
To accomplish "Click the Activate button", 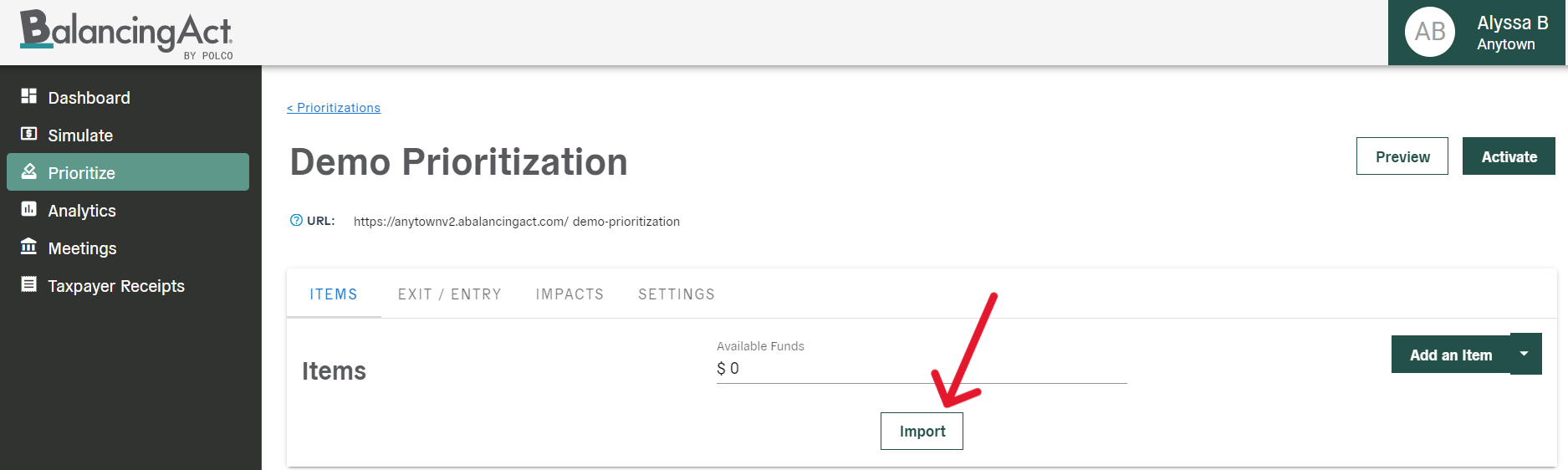I will tap(1509, 156).
